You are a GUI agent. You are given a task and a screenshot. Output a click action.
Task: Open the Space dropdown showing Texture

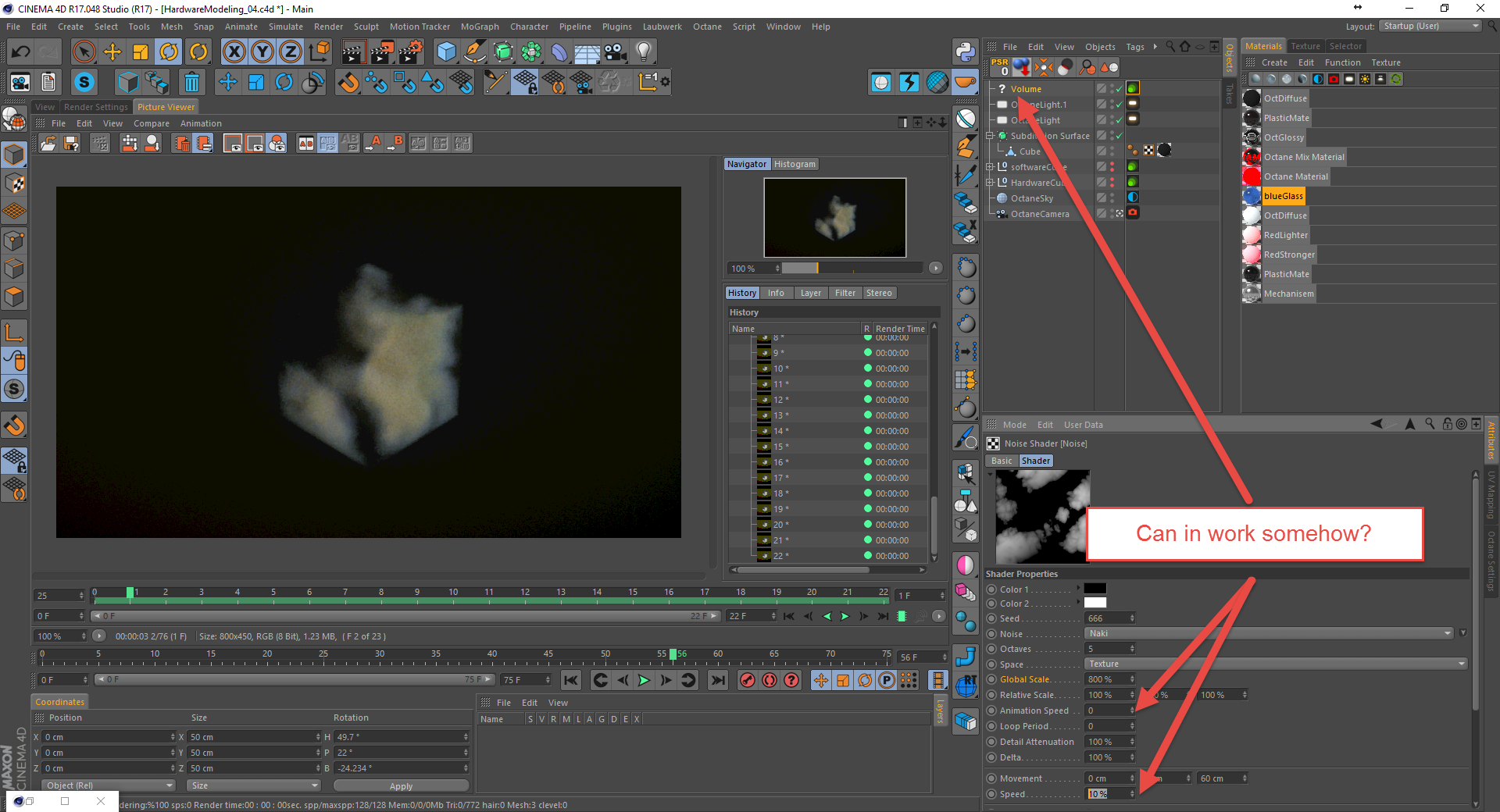(x=1276, y=664)
